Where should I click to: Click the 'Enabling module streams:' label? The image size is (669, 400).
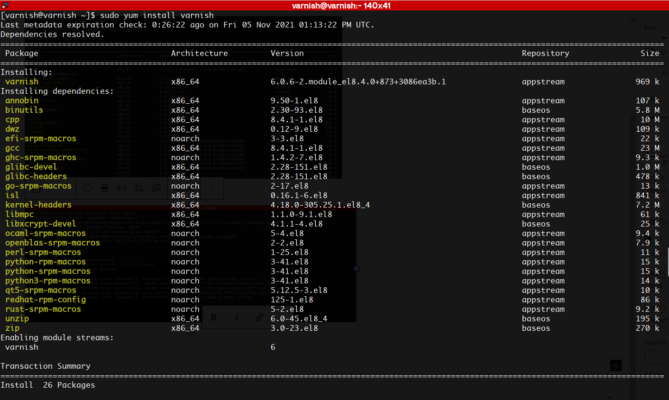click(x=57, y=337)
